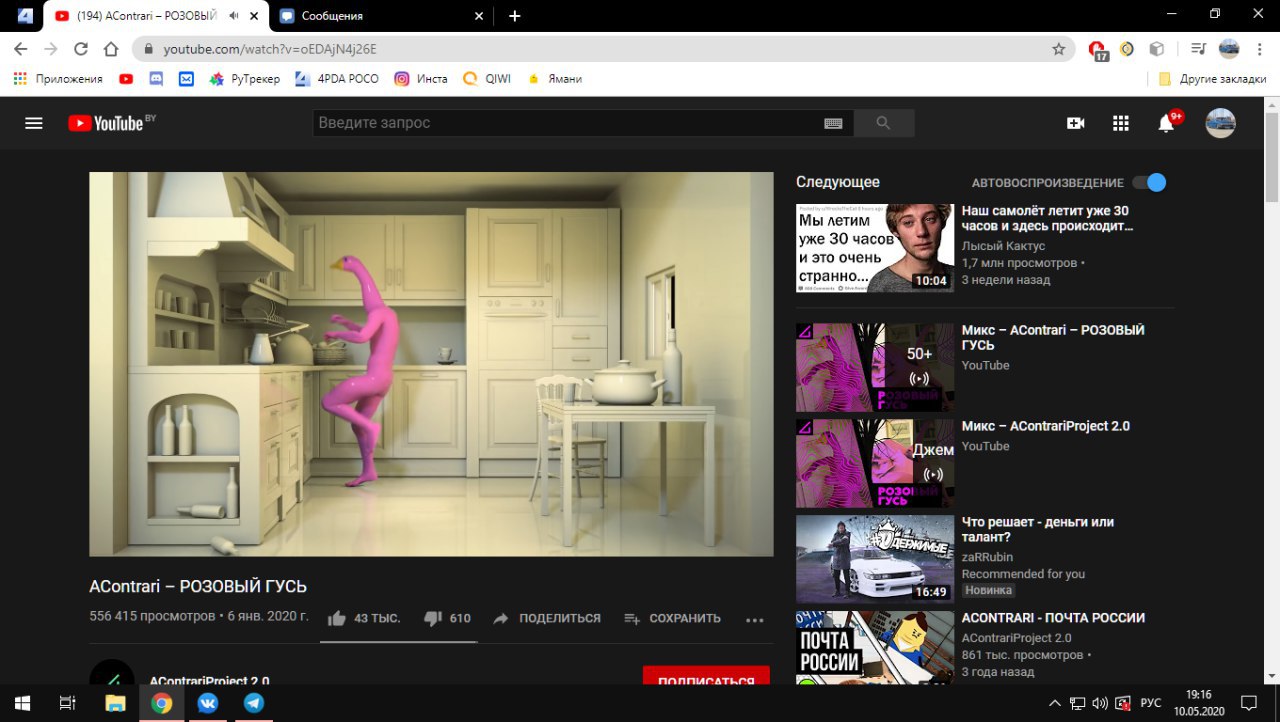Open the on-screen keyboard in YouTube search
1280x722 pixels.
[x=833, y=123]
